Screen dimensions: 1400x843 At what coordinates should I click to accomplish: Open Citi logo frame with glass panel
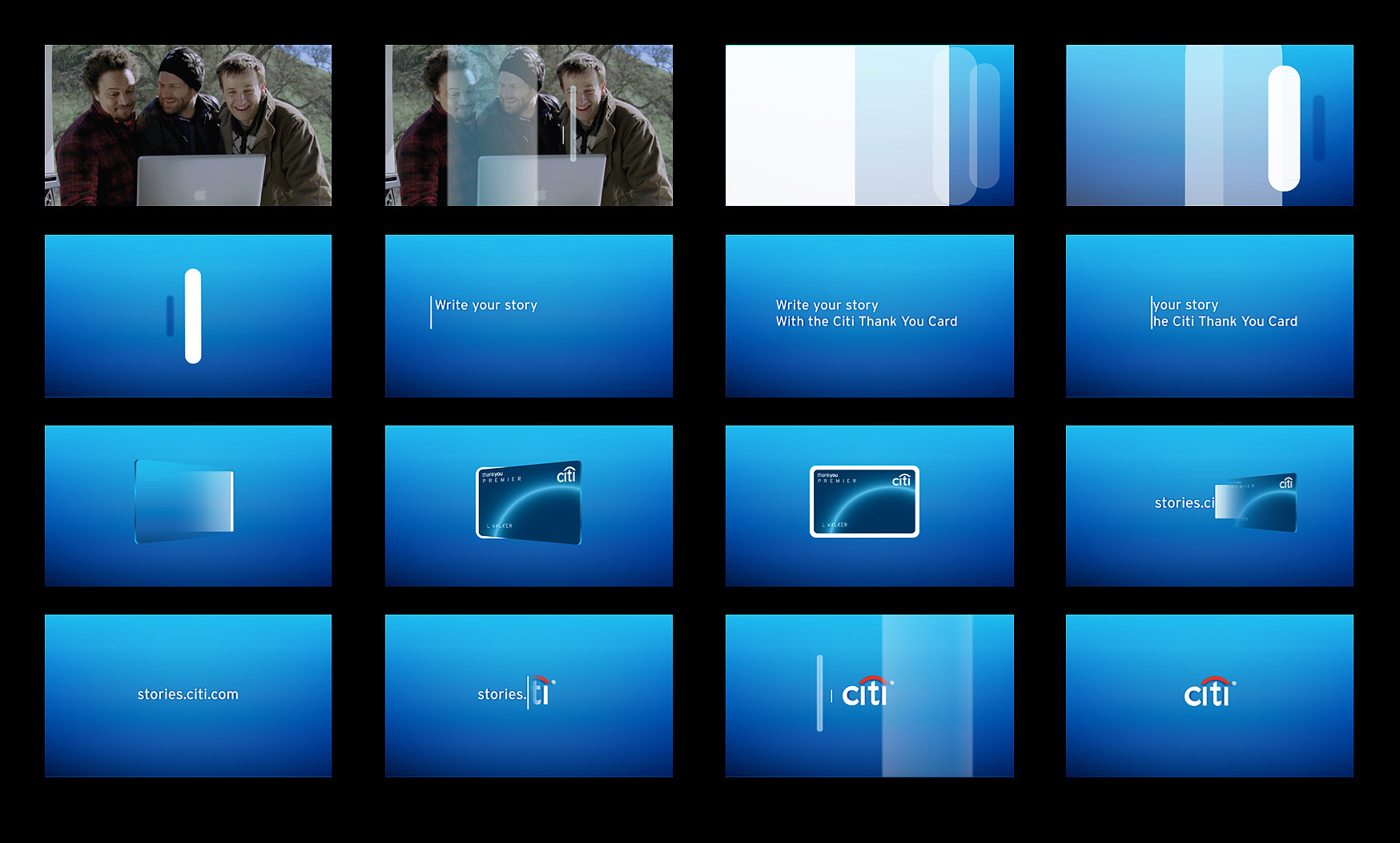pos(870,696)
